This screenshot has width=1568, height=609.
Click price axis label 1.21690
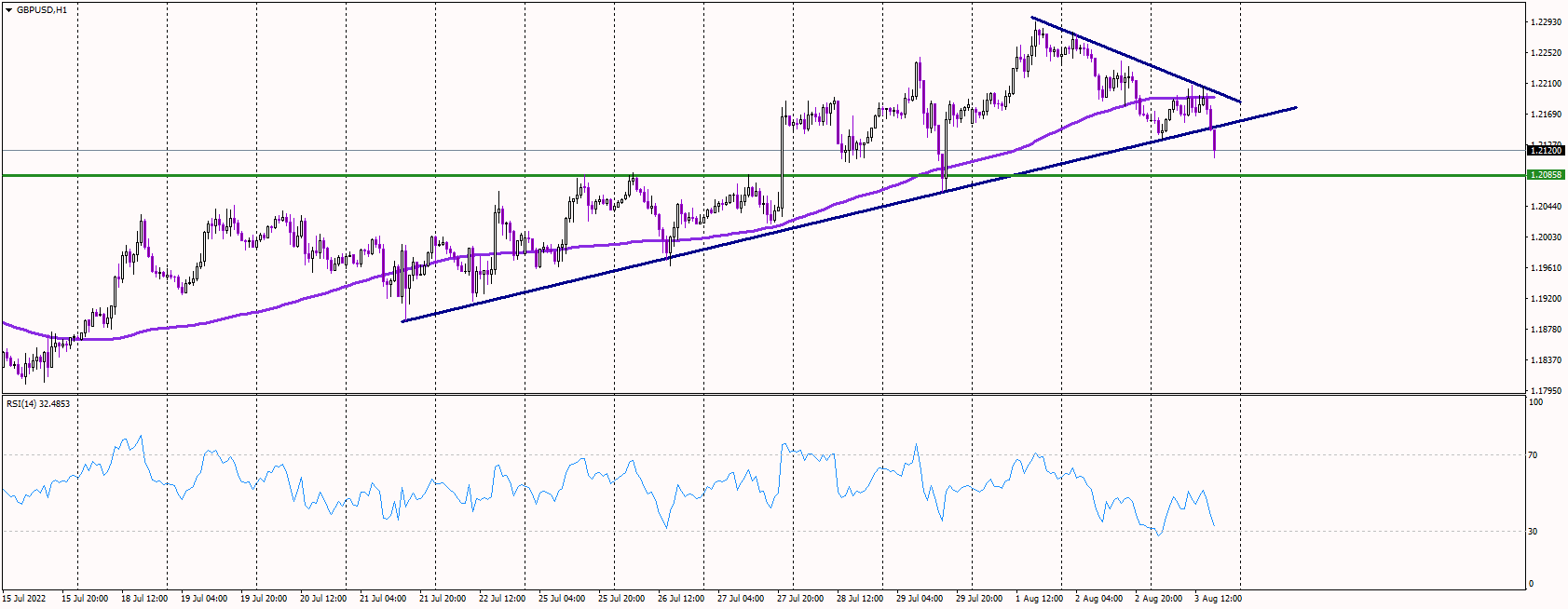tap(1545, 115)
